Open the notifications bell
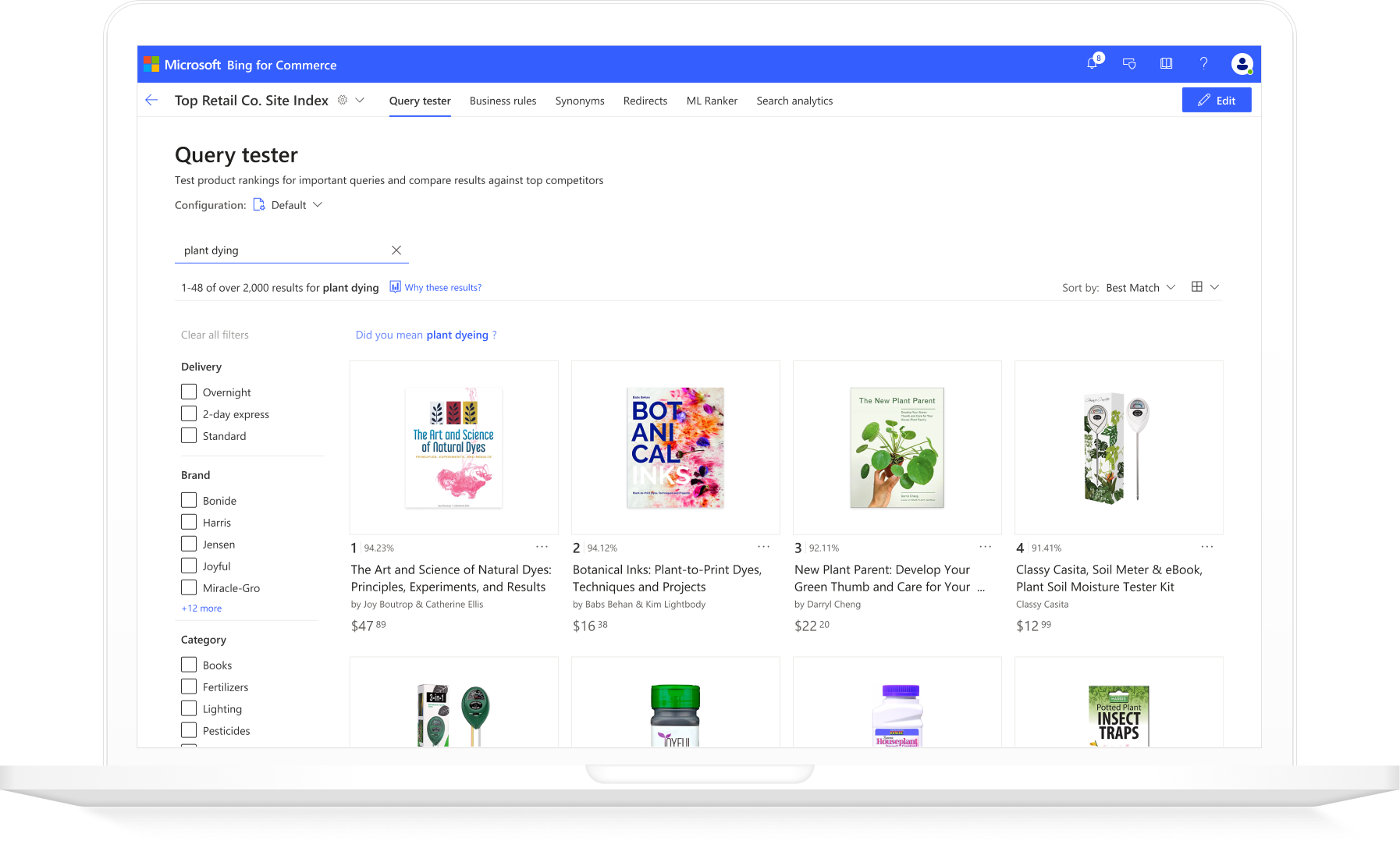Viewport: 1400px width, 848px height. coord(1093,63)
